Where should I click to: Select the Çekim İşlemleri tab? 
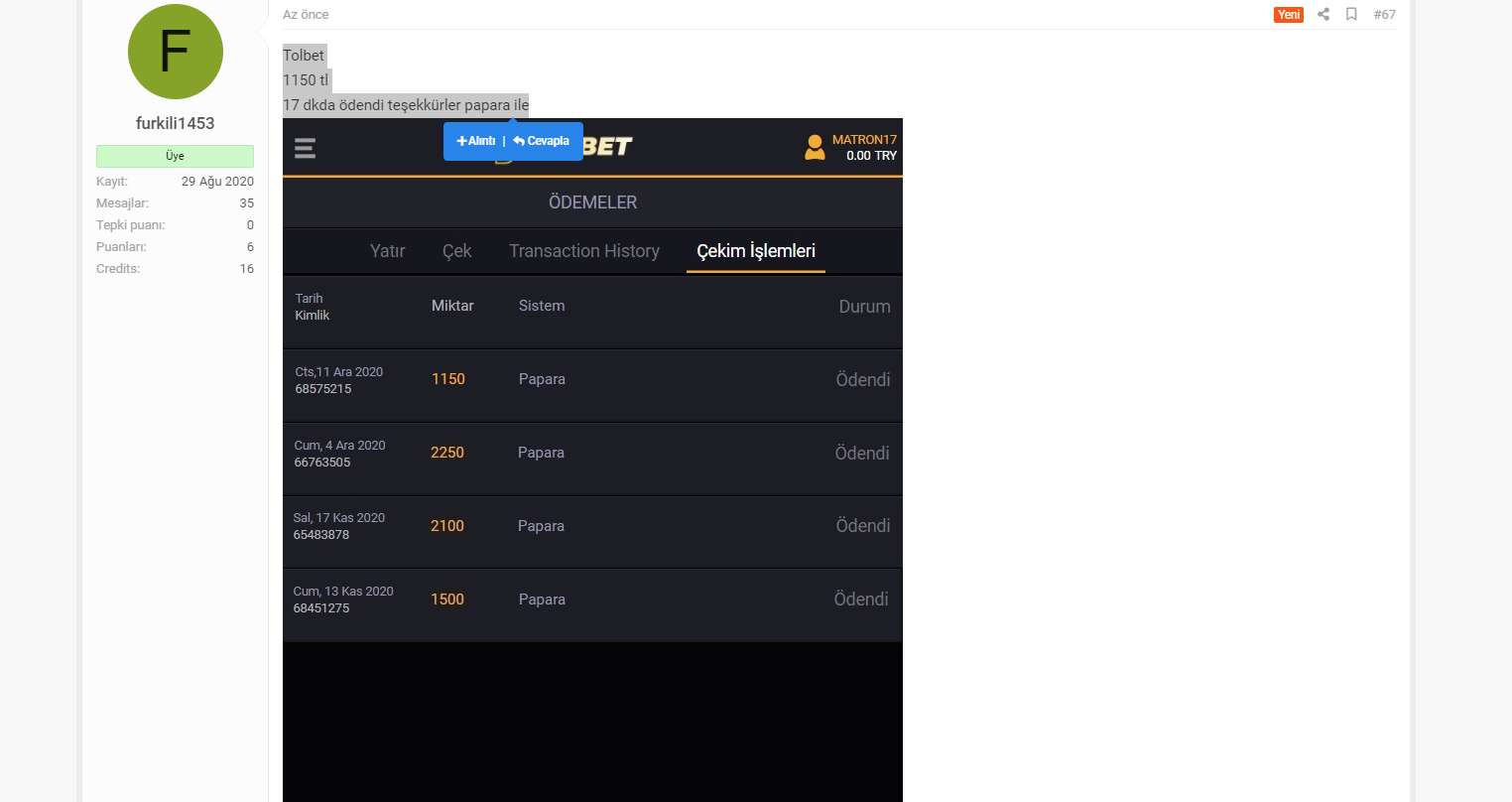point(755,251)
